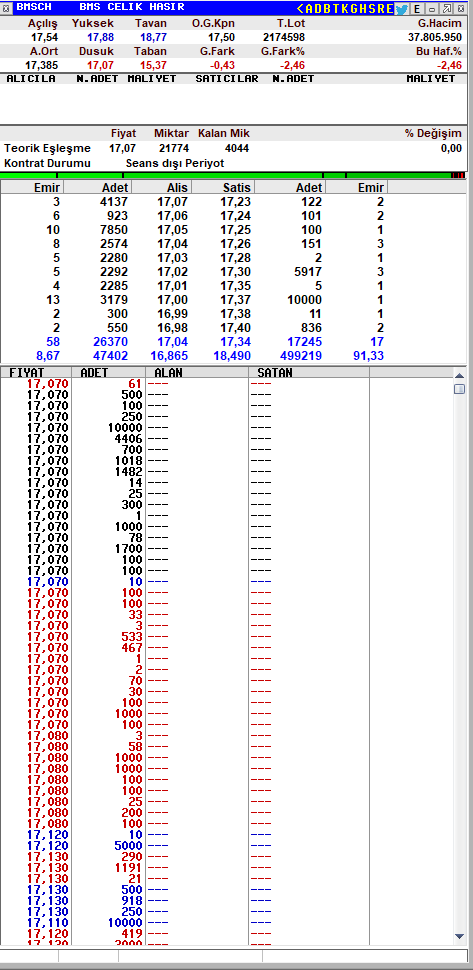
Task: Click the trades list scrollbar thumb
Action: point(459,389)
